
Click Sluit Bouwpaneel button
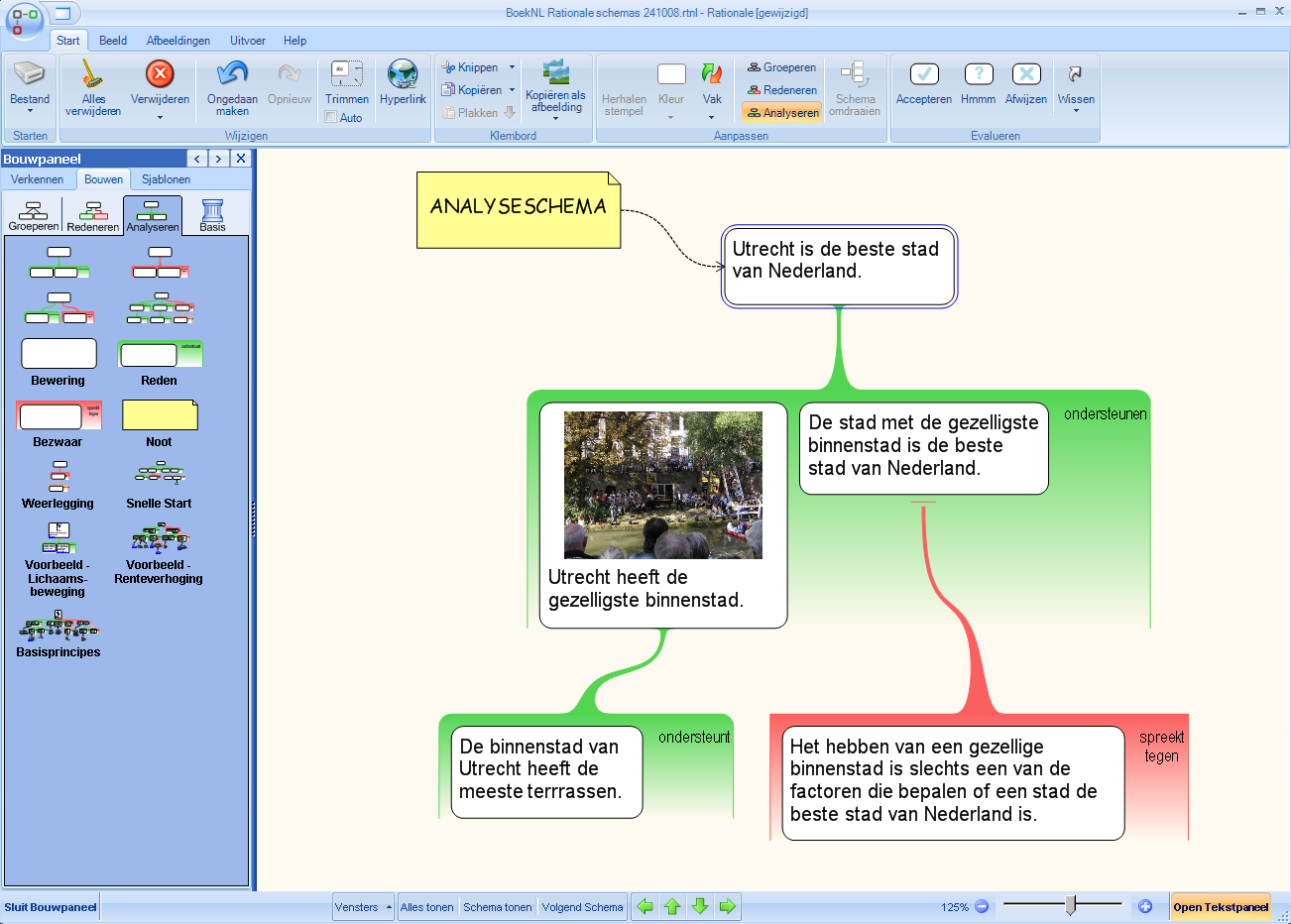tap(51, 907)
